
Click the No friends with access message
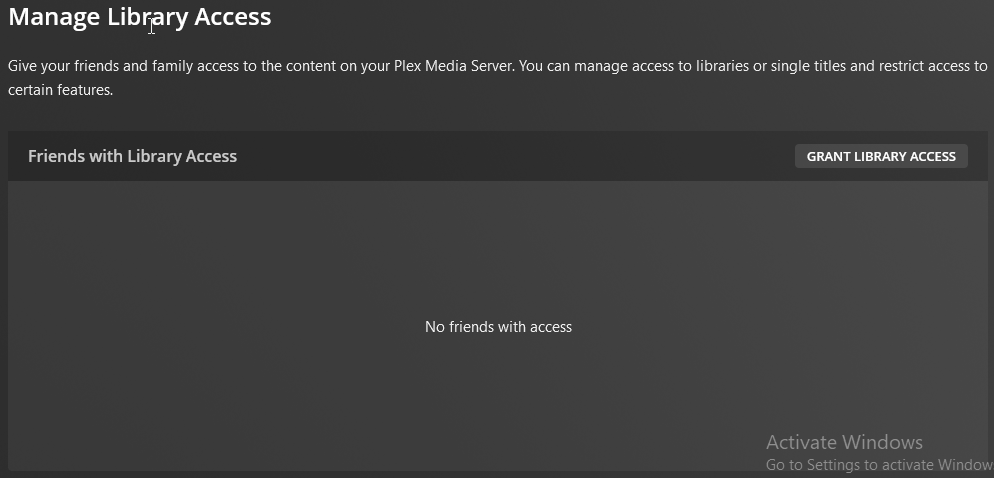point(498,327)
